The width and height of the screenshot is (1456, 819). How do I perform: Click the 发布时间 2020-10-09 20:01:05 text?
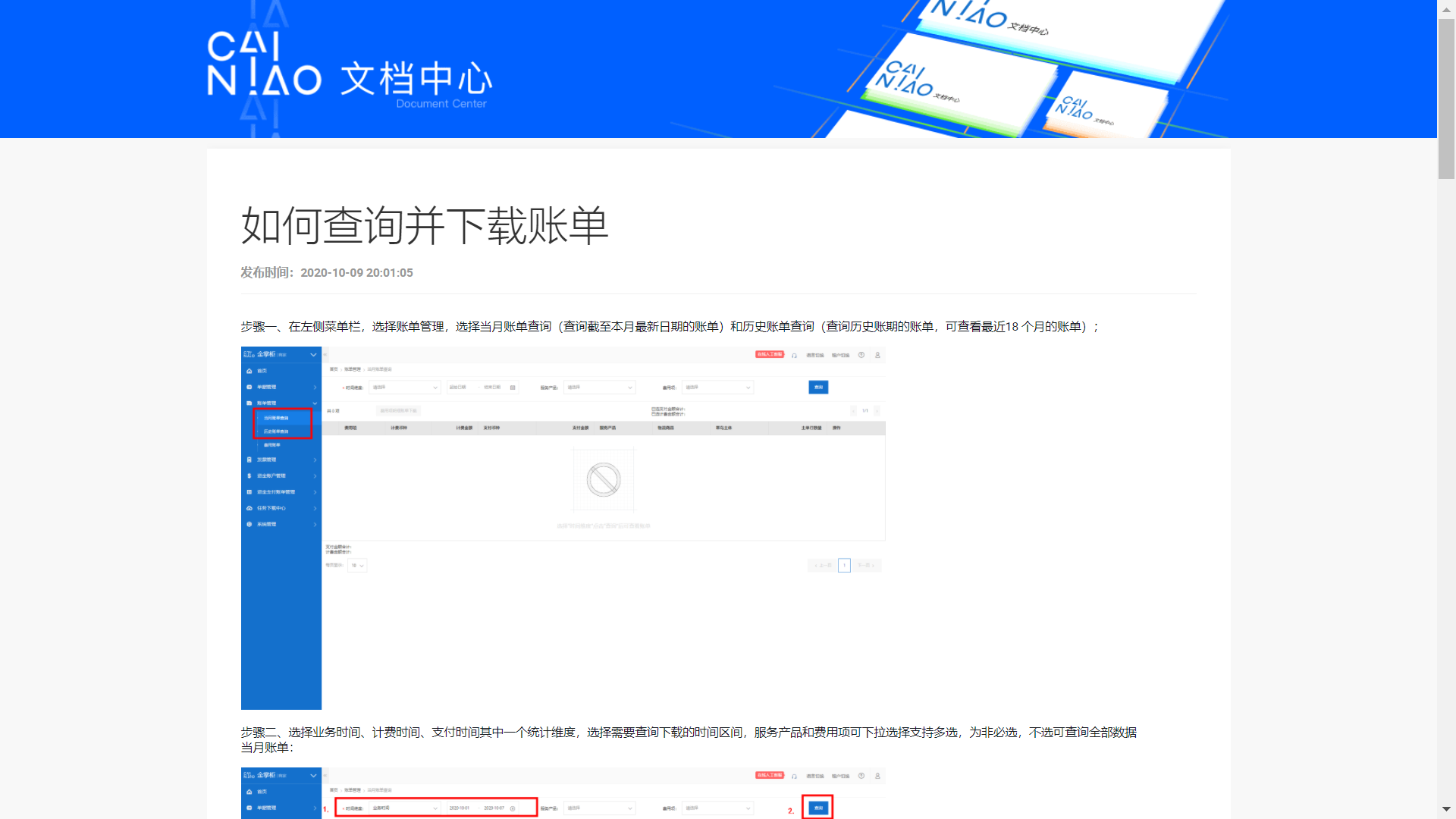(327, 272)
